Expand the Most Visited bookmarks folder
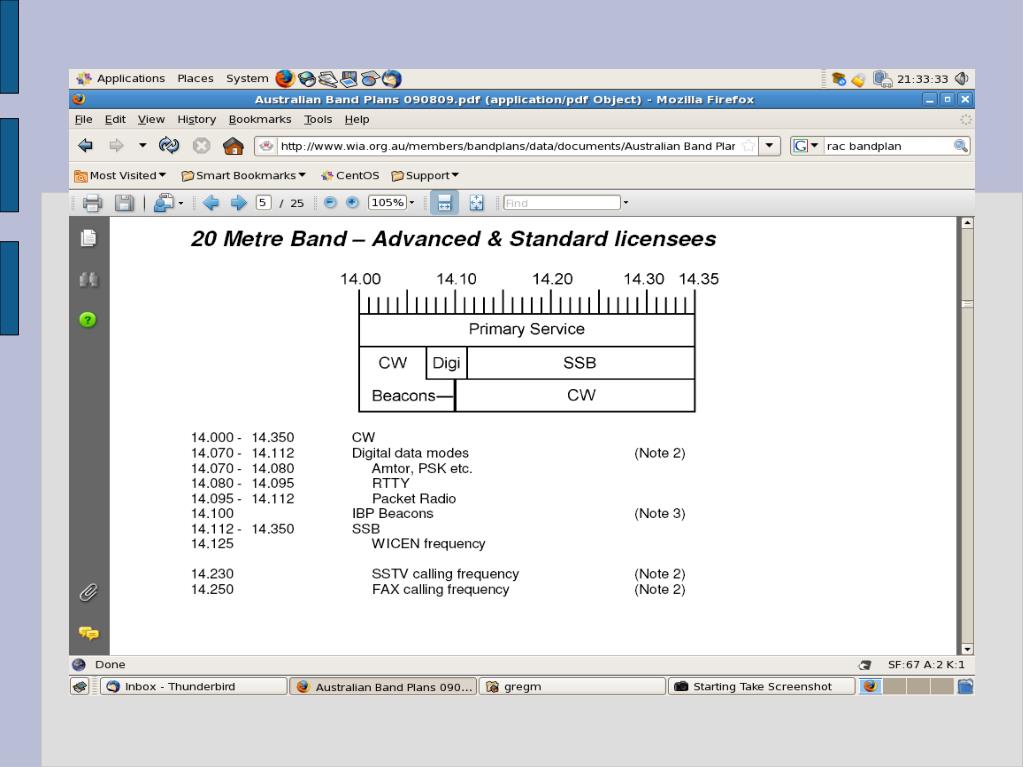 120,175
